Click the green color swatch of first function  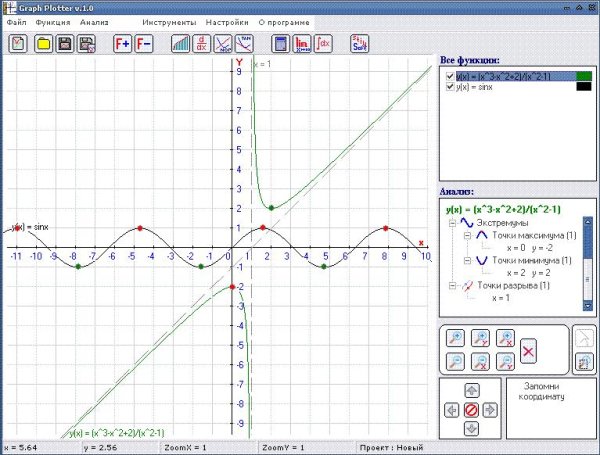point(584,76)
